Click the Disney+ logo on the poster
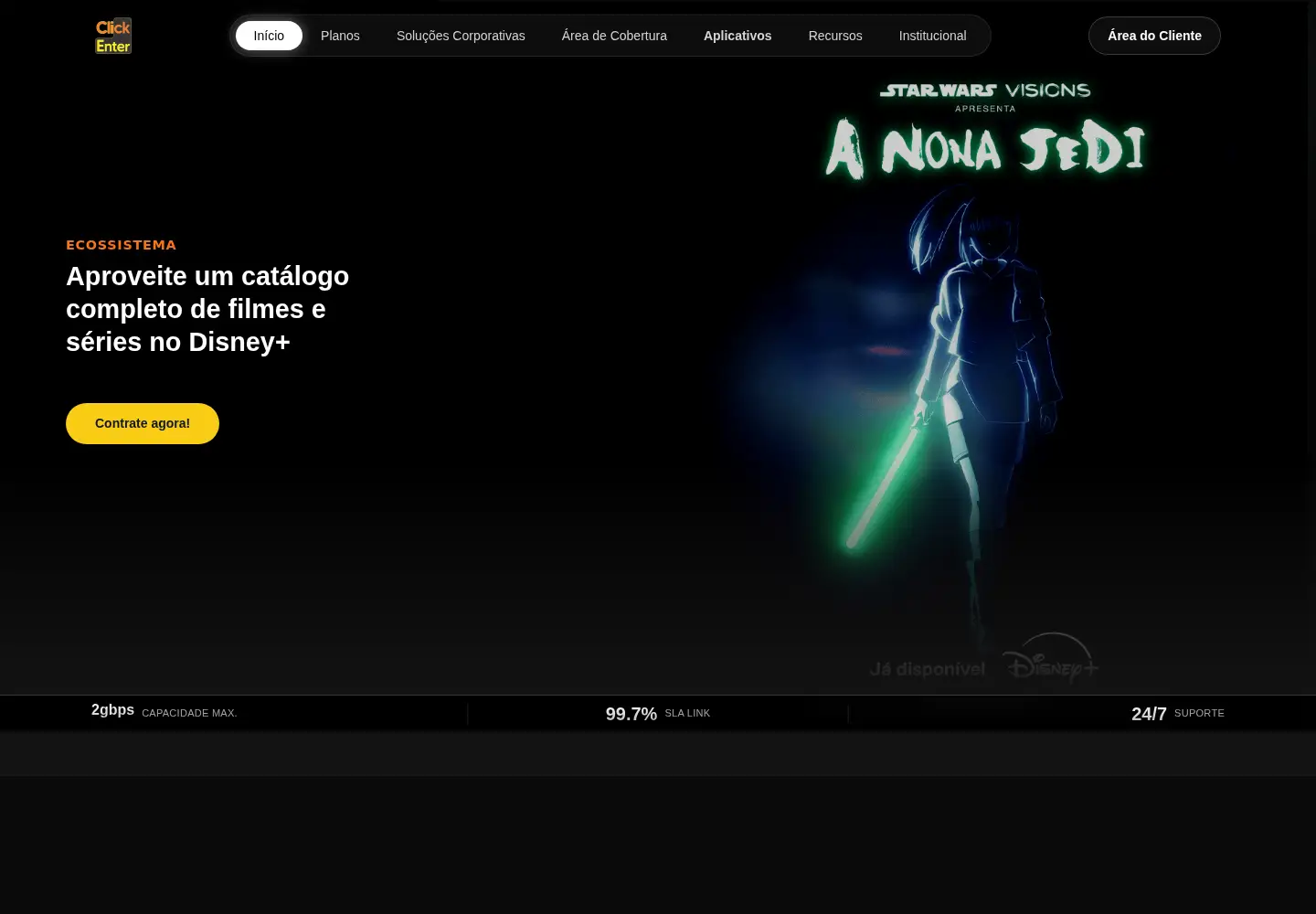The image size is (1316, 914). point(1051,658)
